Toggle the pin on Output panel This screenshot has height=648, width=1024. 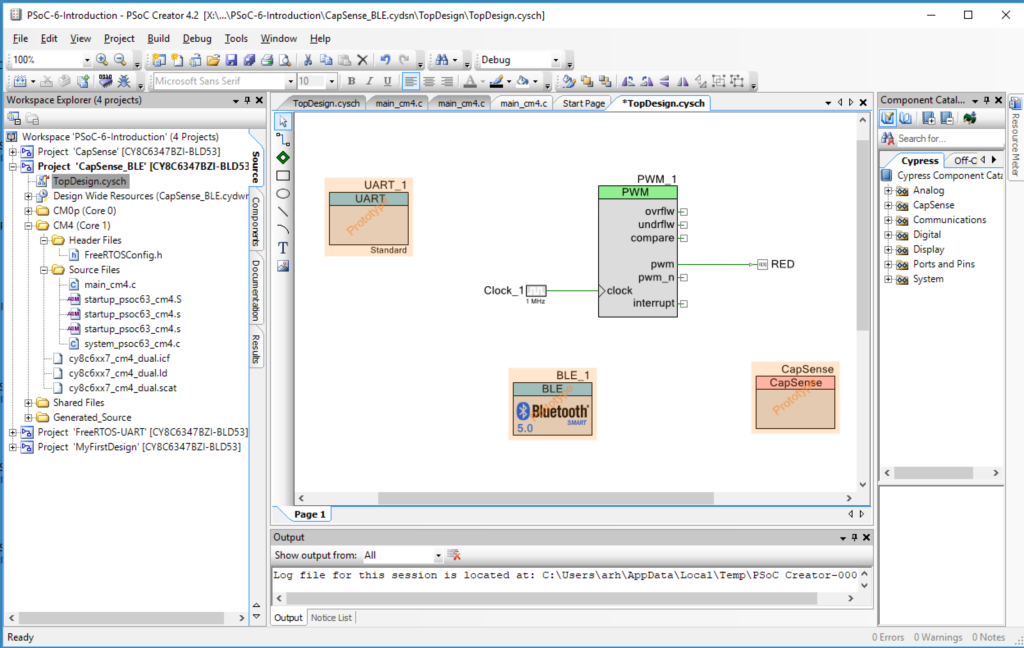(x=854, y=537)
